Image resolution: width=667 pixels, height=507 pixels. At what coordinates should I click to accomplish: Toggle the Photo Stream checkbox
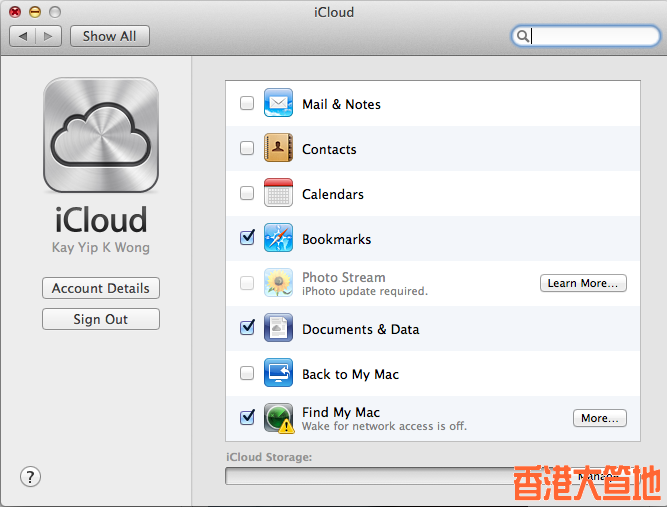[247, 283]
